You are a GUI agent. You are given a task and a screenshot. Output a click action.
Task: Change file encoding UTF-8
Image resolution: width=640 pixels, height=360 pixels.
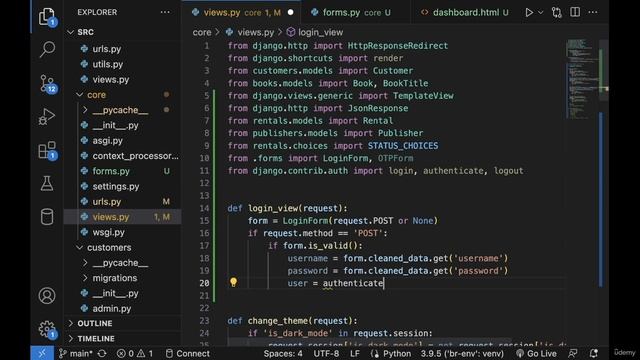coord(326,353)
